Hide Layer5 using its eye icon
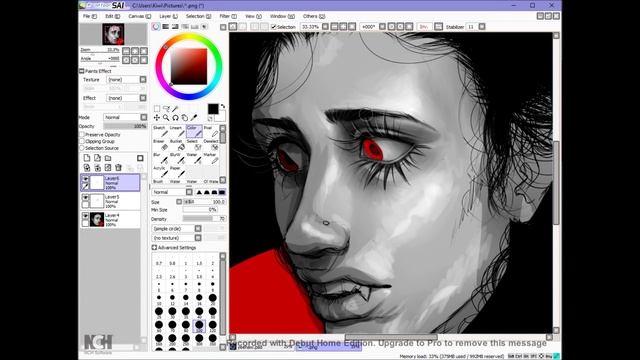The width and height of the screenshot is (640, 360). [x=85, y=198]
